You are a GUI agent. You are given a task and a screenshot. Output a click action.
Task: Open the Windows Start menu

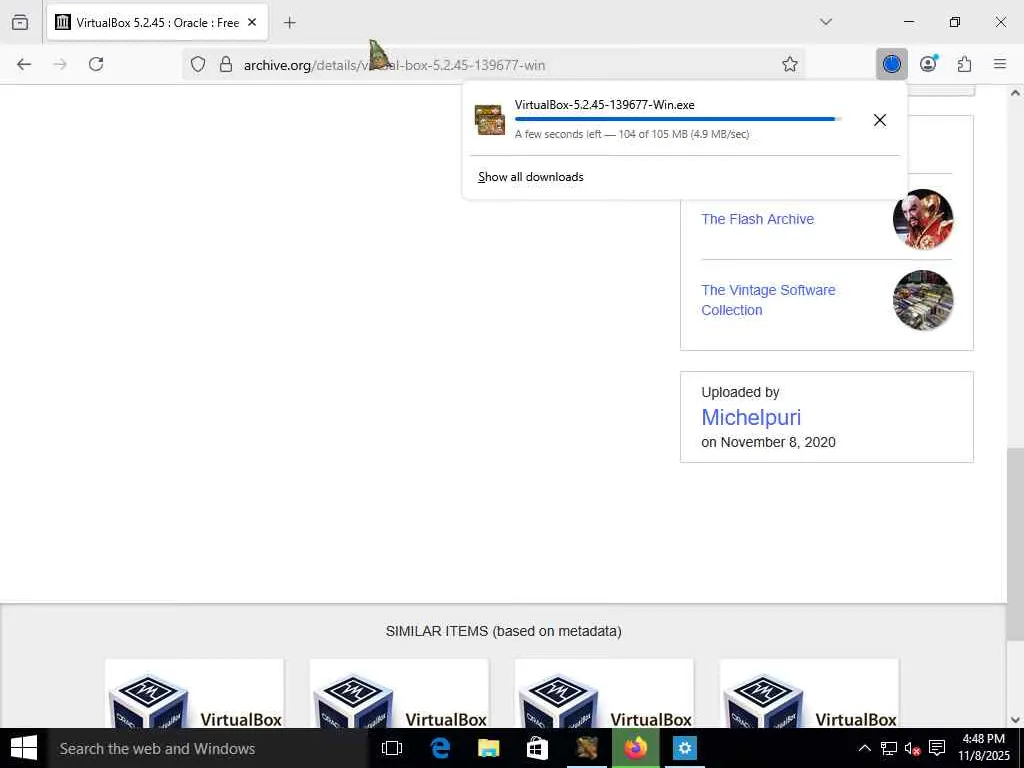24,748
